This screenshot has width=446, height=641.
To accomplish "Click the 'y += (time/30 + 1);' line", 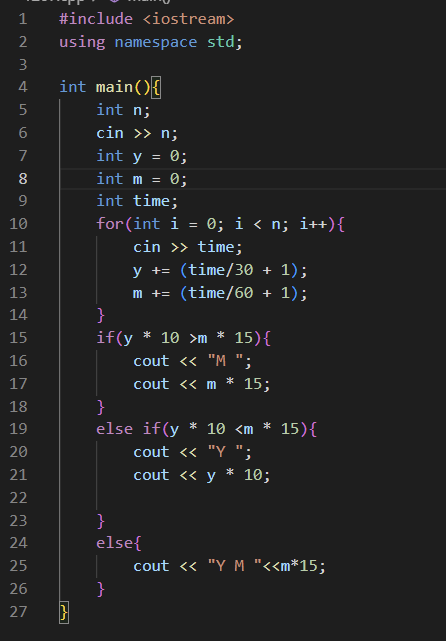I will pyautogui.click(x=220, y=270).
